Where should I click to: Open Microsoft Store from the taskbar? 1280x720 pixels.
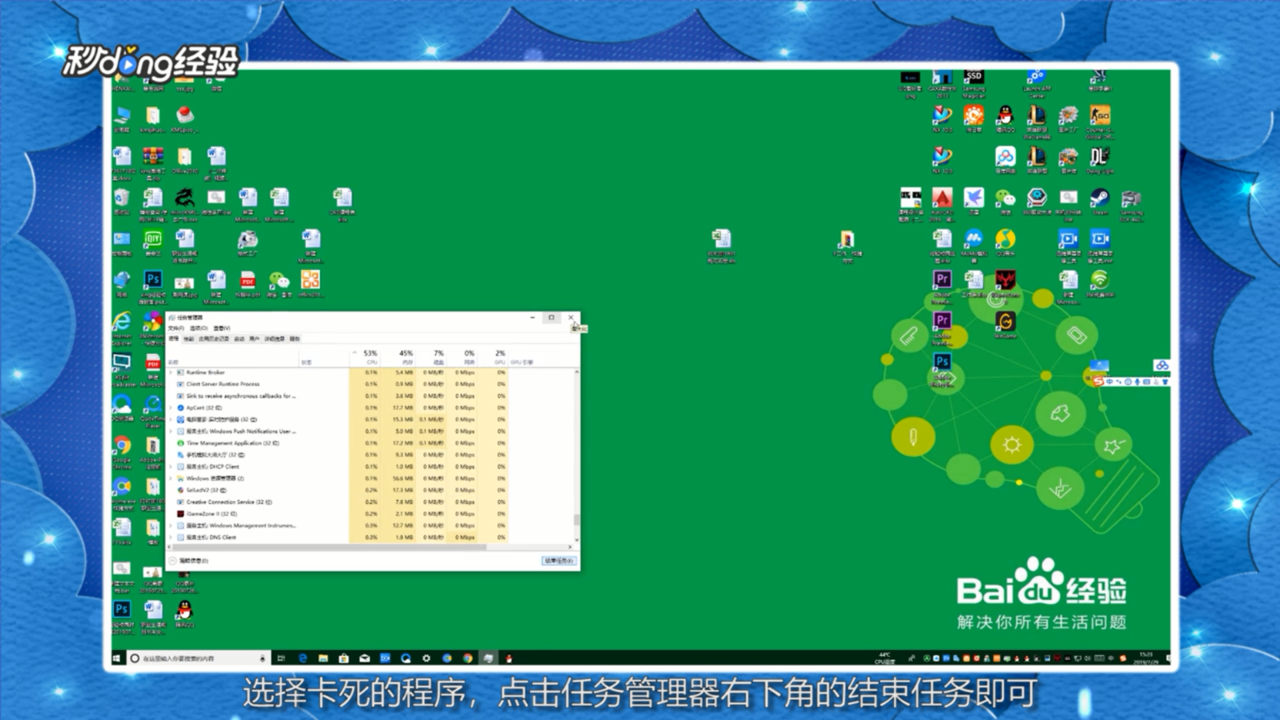pyautogui.click(x=343, y=658)
